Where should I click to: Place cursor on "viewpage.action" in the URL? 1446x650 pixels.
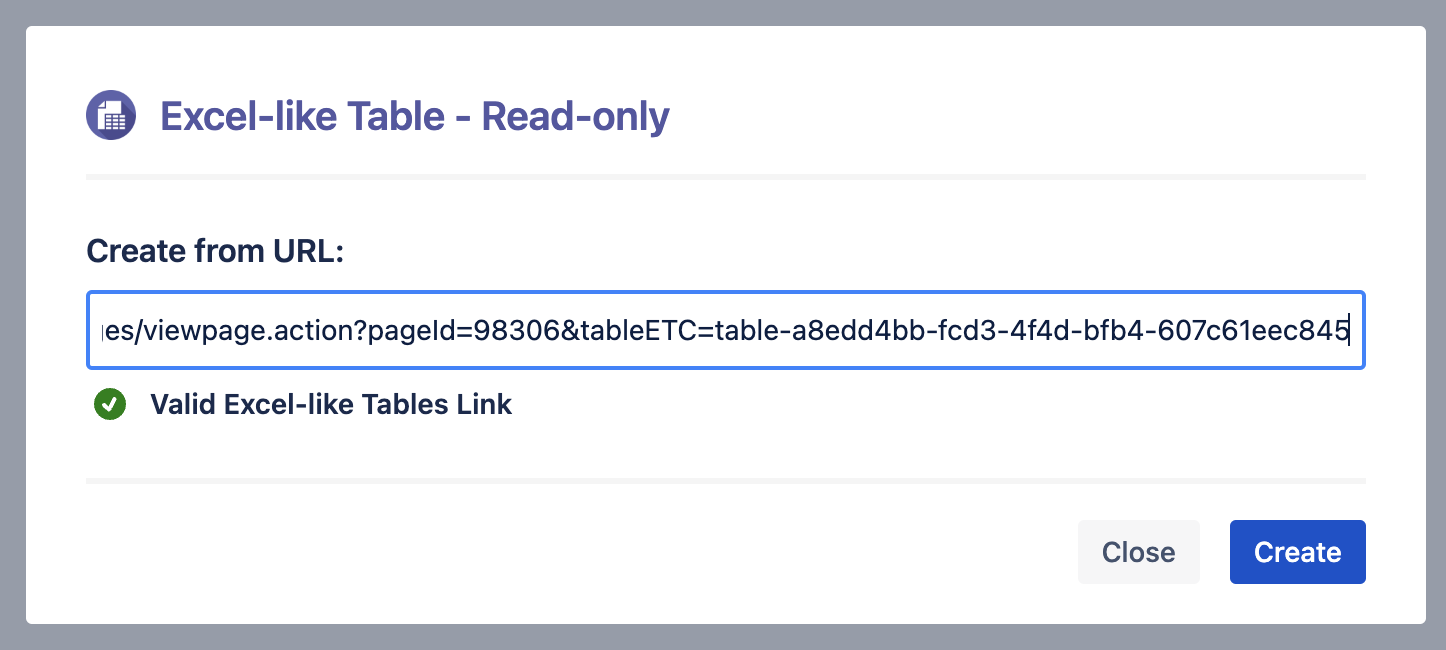tap(252, 331)
